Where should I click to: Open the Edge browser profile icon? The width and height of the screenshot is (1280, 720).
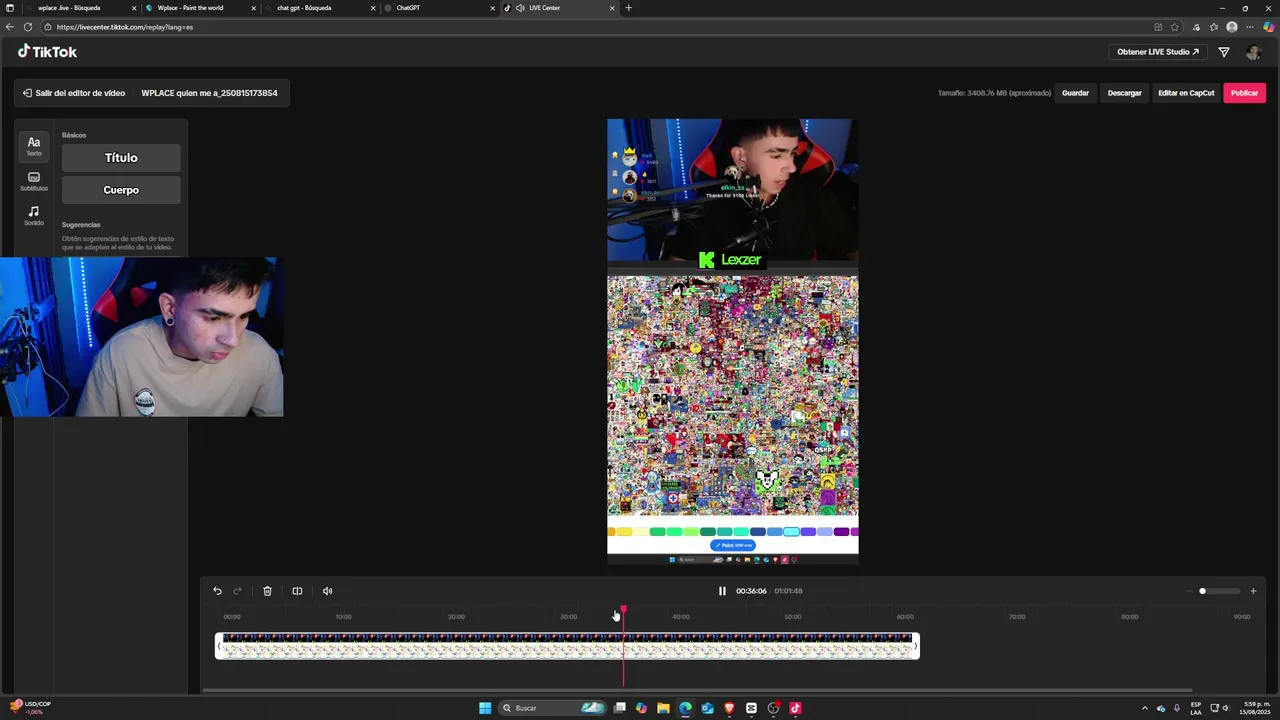(x=1232, y=27)
